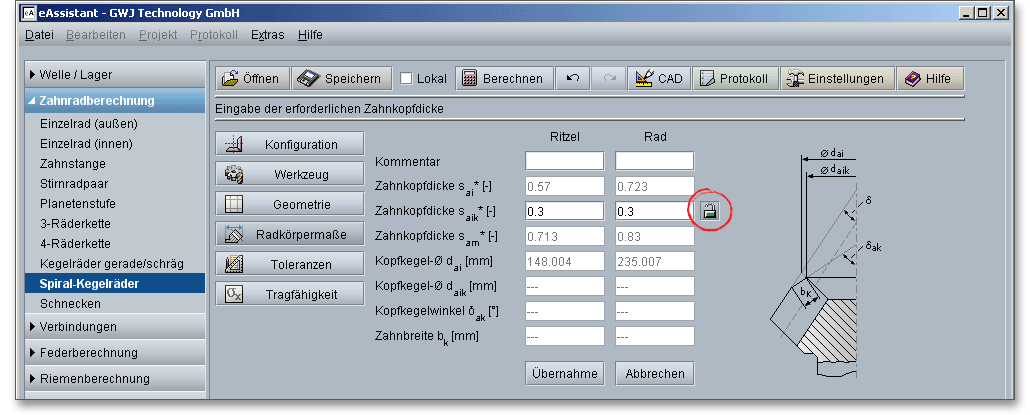Open the Extras menu

point(267,34)
